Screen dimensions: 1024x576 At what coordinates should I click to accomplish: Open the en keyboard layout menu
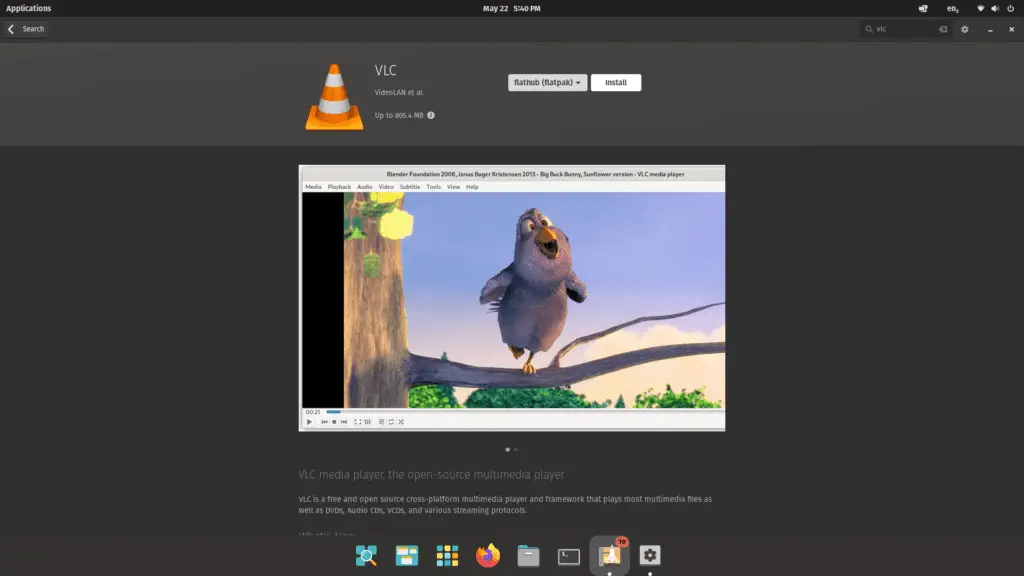point(953,8)
